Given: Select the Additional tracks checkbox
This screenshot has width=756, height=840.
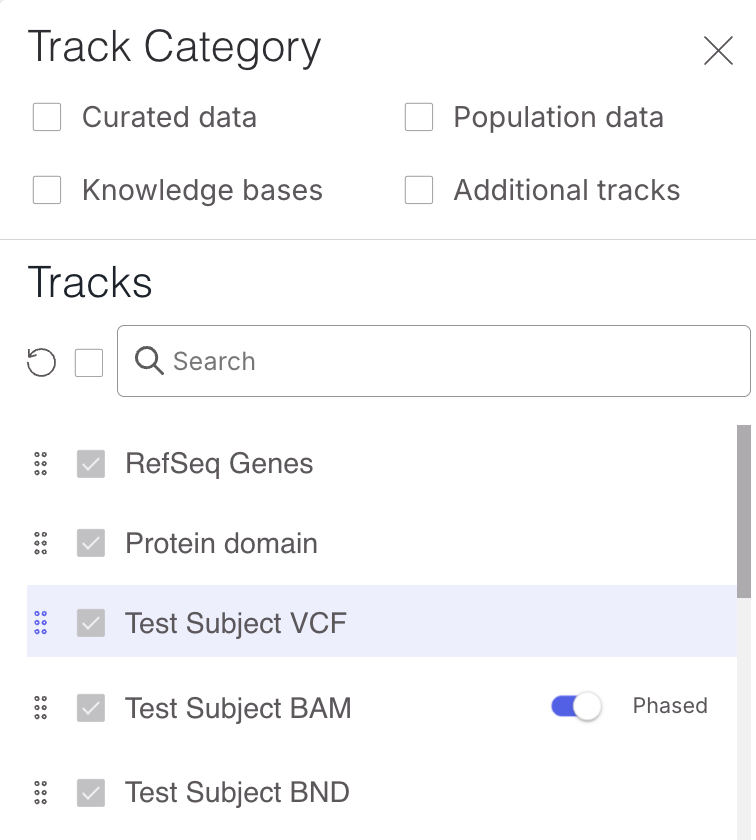Looking at the screenshot, I should tap(419, 190).
